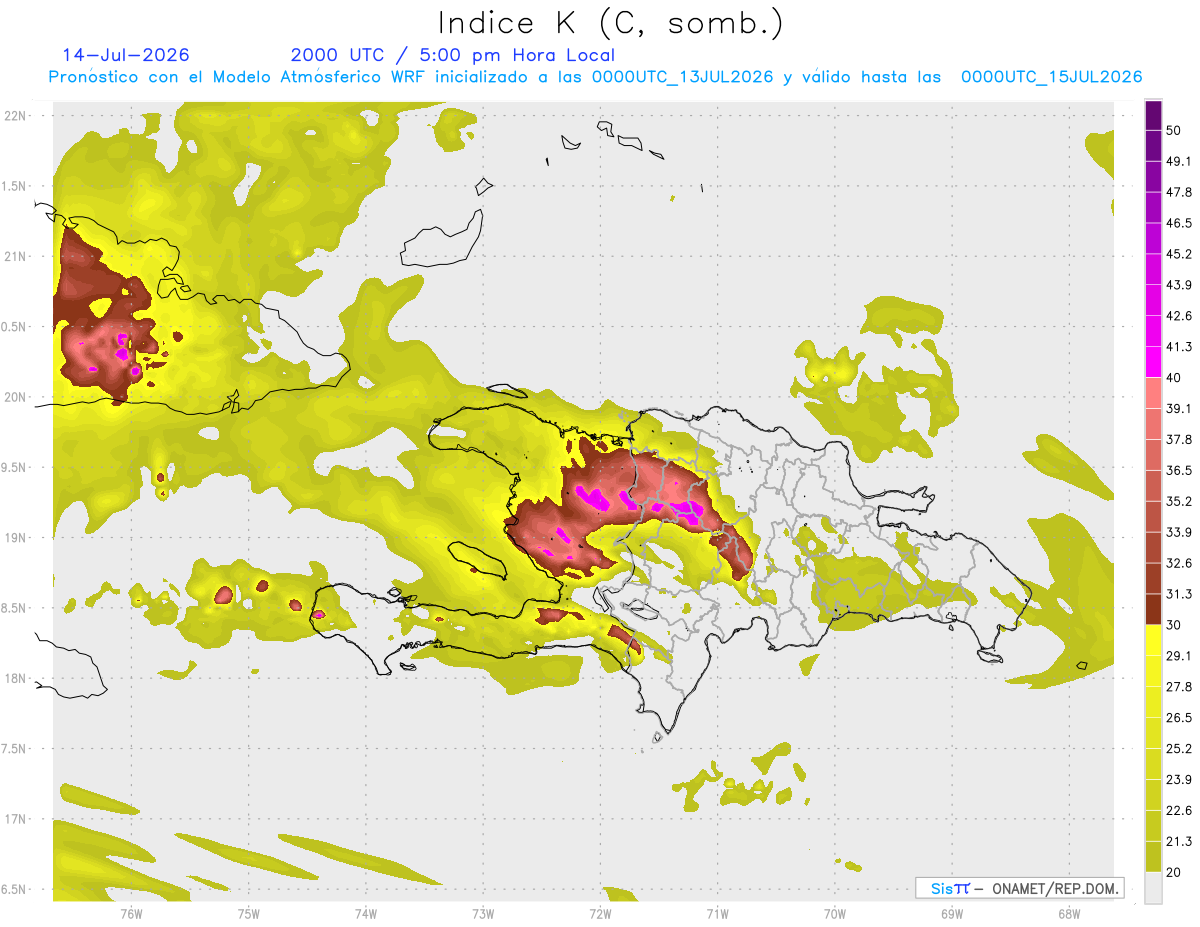Click the color scale label "47.8"

pyautogui.click(x=1179, y=193)
